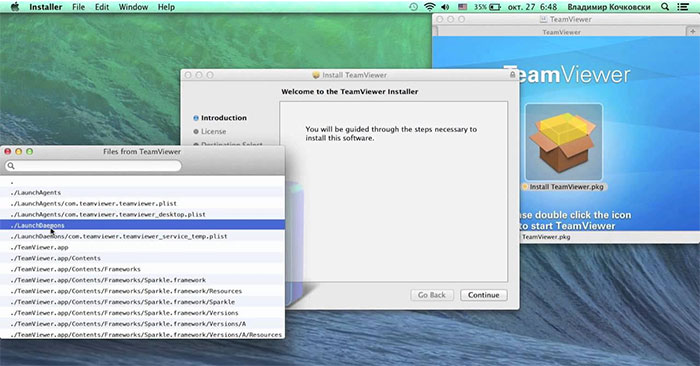
Task: Open the Window menu
Action: 133,7
